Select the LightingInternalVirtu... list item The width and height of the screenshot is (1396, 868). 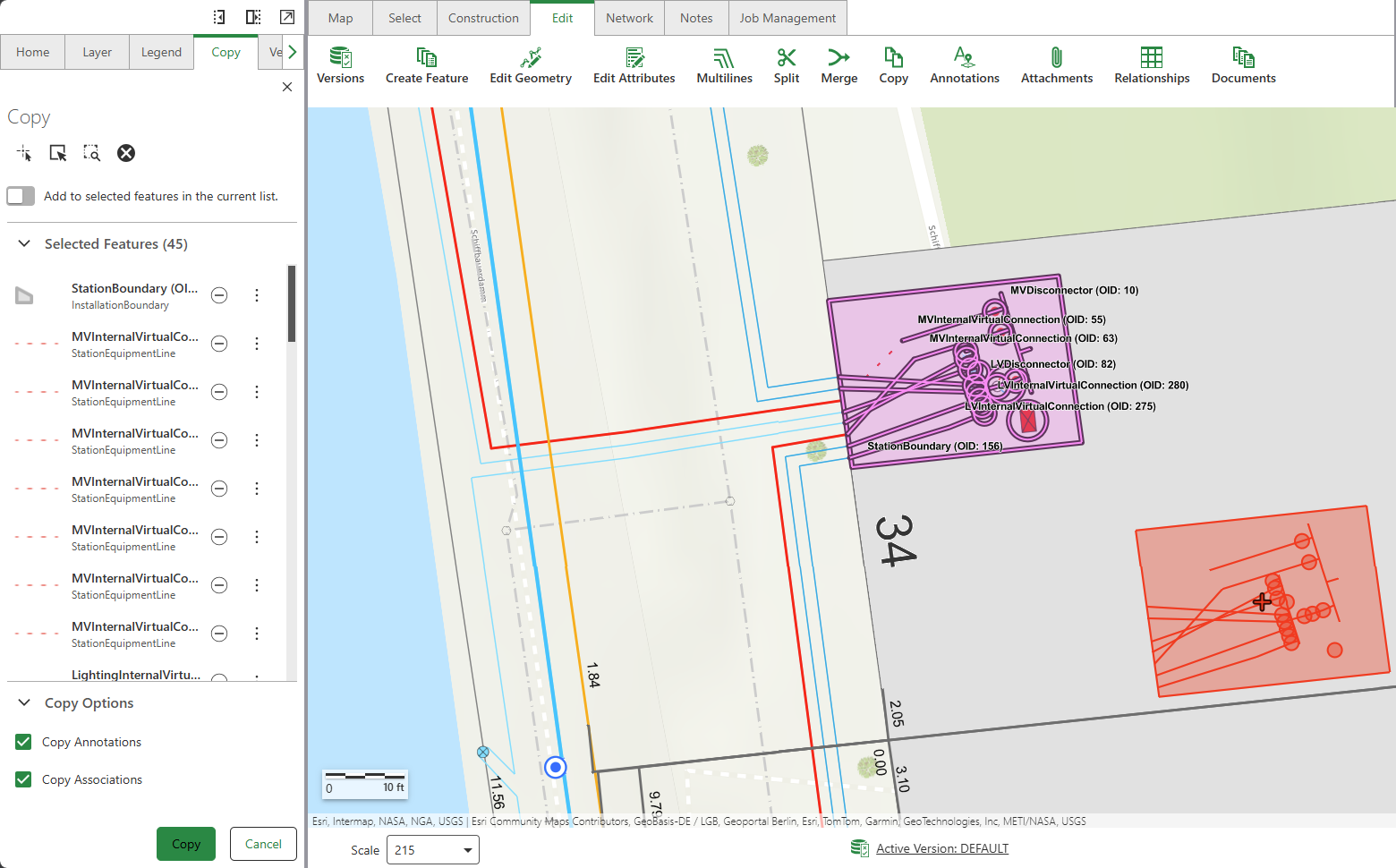(136, 675)
